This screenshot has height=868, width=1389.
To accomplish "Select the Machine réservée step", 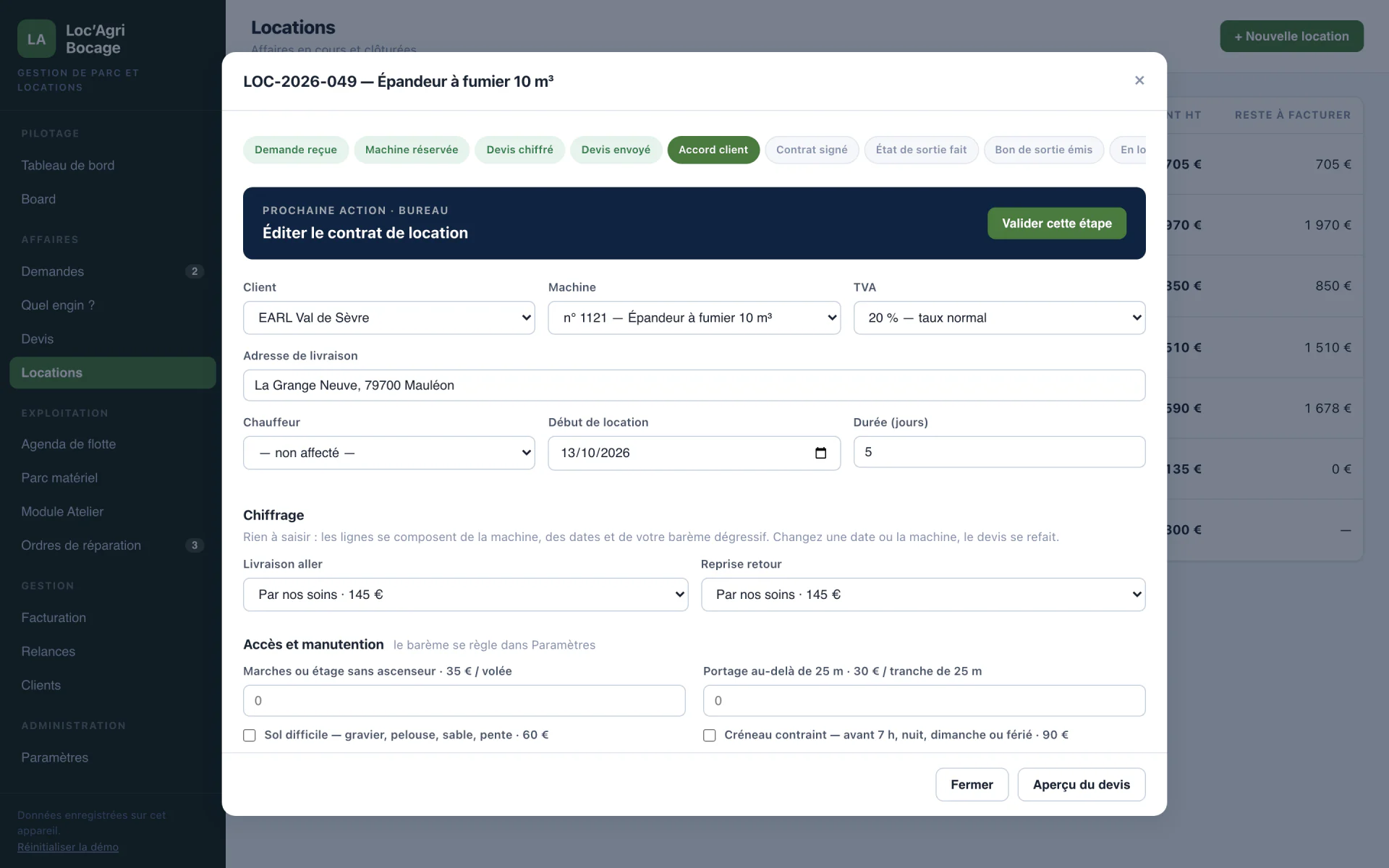I will (412, 150).
